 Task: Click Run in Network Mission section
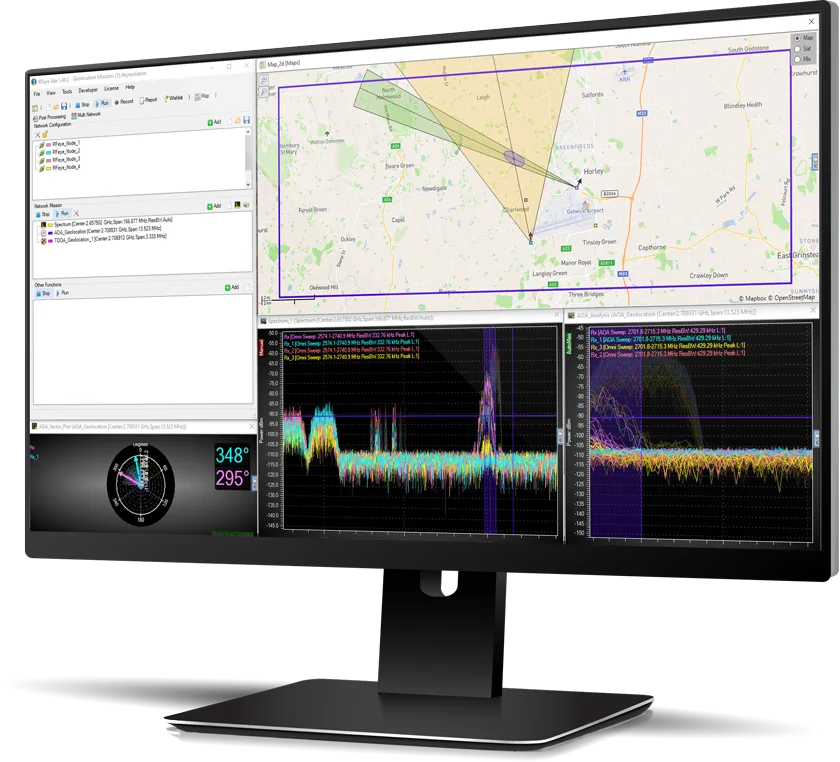[x=62, y=213]
